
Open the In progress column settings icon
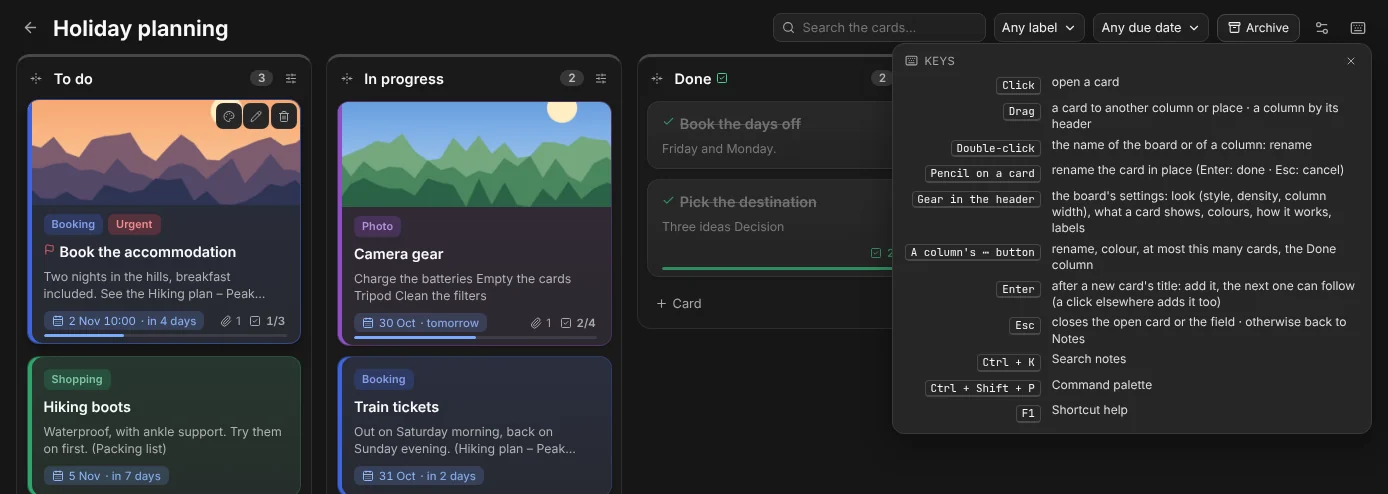(601, 79)
